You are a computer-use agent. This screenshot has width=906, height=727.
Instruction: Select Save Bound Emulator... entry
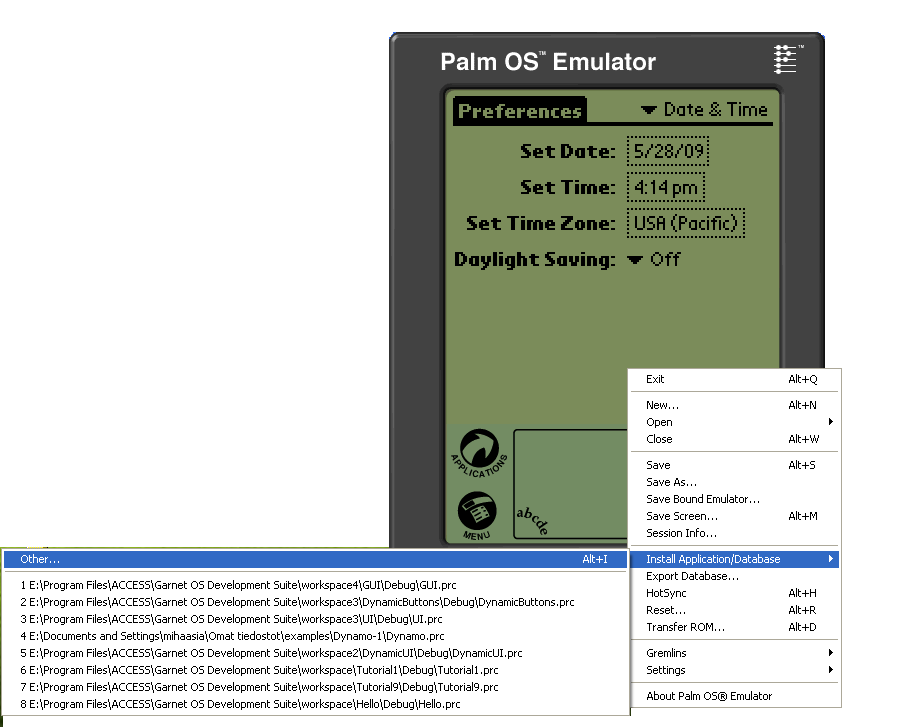734,499
